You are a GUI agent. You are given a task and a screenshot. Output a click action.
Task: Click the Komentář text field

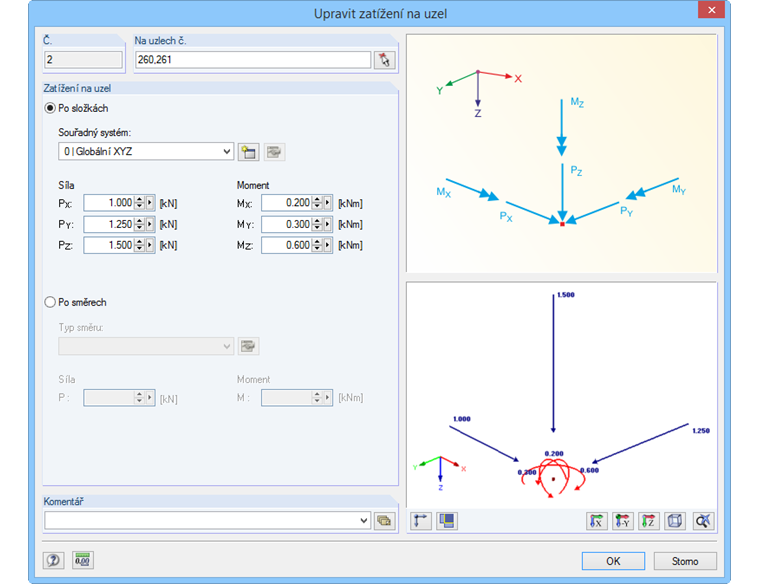pyautogui.click(x=201, y=521)
